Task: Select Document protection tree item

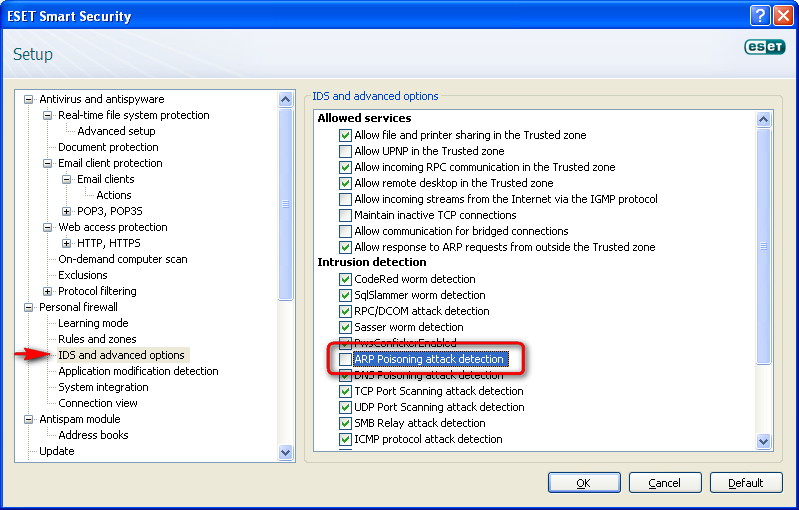Action: tap(108, 147)
